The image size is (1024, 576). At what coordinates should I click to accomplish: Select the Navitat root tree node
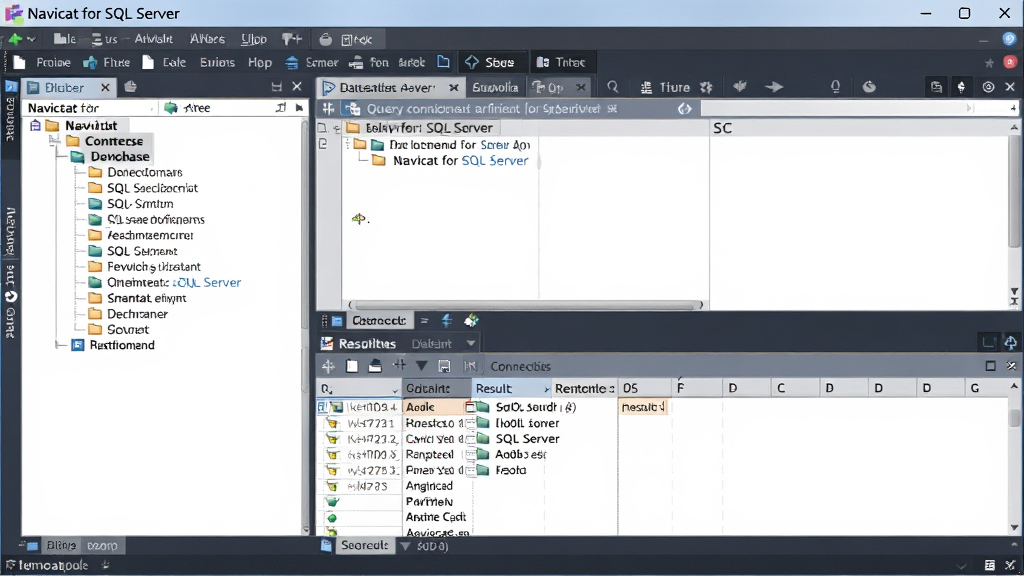click(91, 125)
